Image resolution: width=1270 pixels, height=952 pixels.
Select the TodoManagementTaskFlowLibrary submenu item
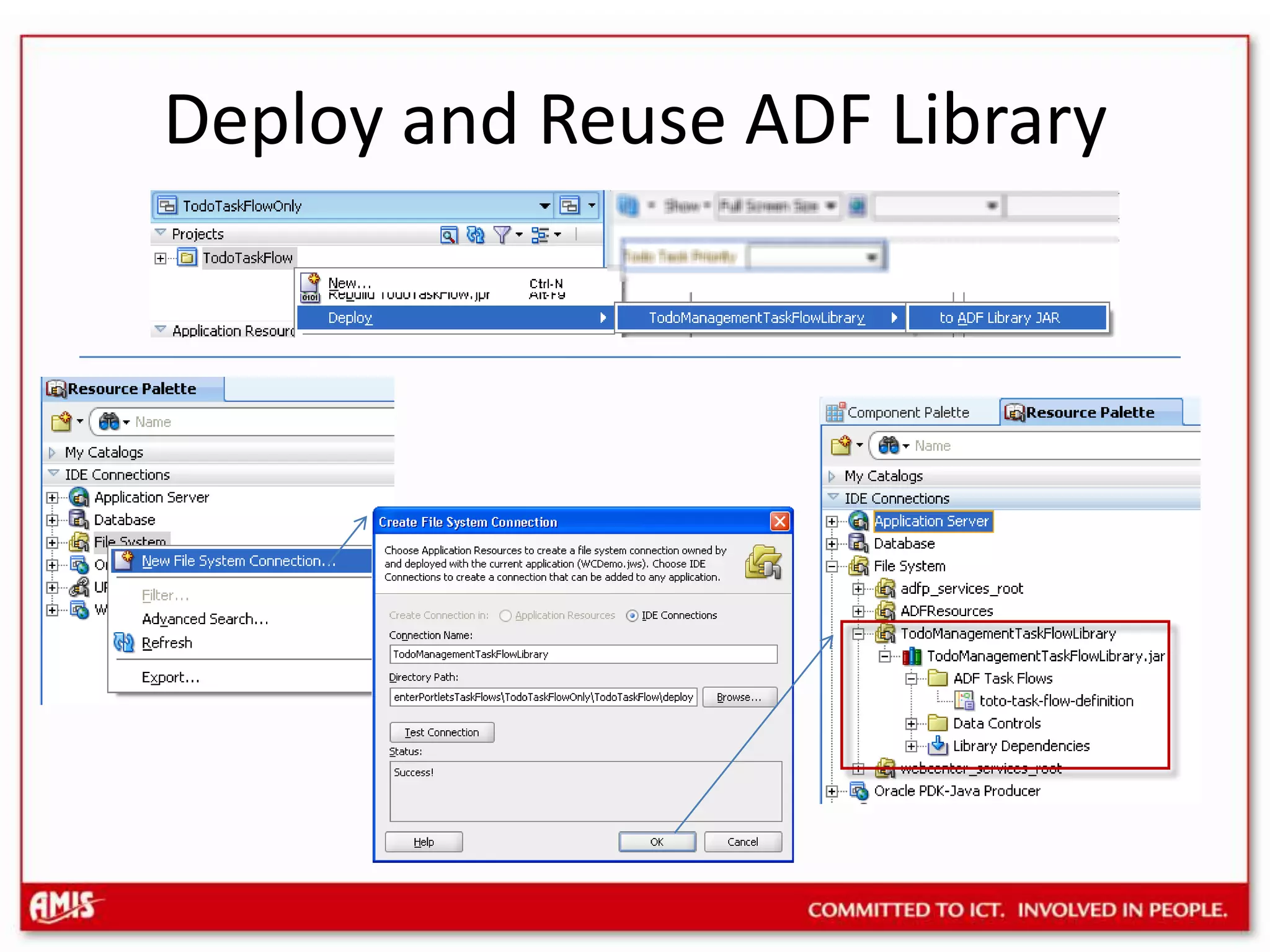(x=760, y=318)
